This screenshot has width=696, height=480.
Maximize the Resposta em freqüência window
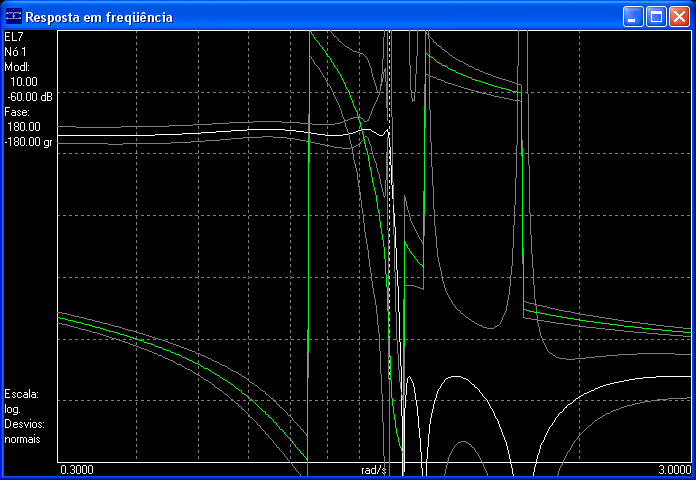point(656,17)
